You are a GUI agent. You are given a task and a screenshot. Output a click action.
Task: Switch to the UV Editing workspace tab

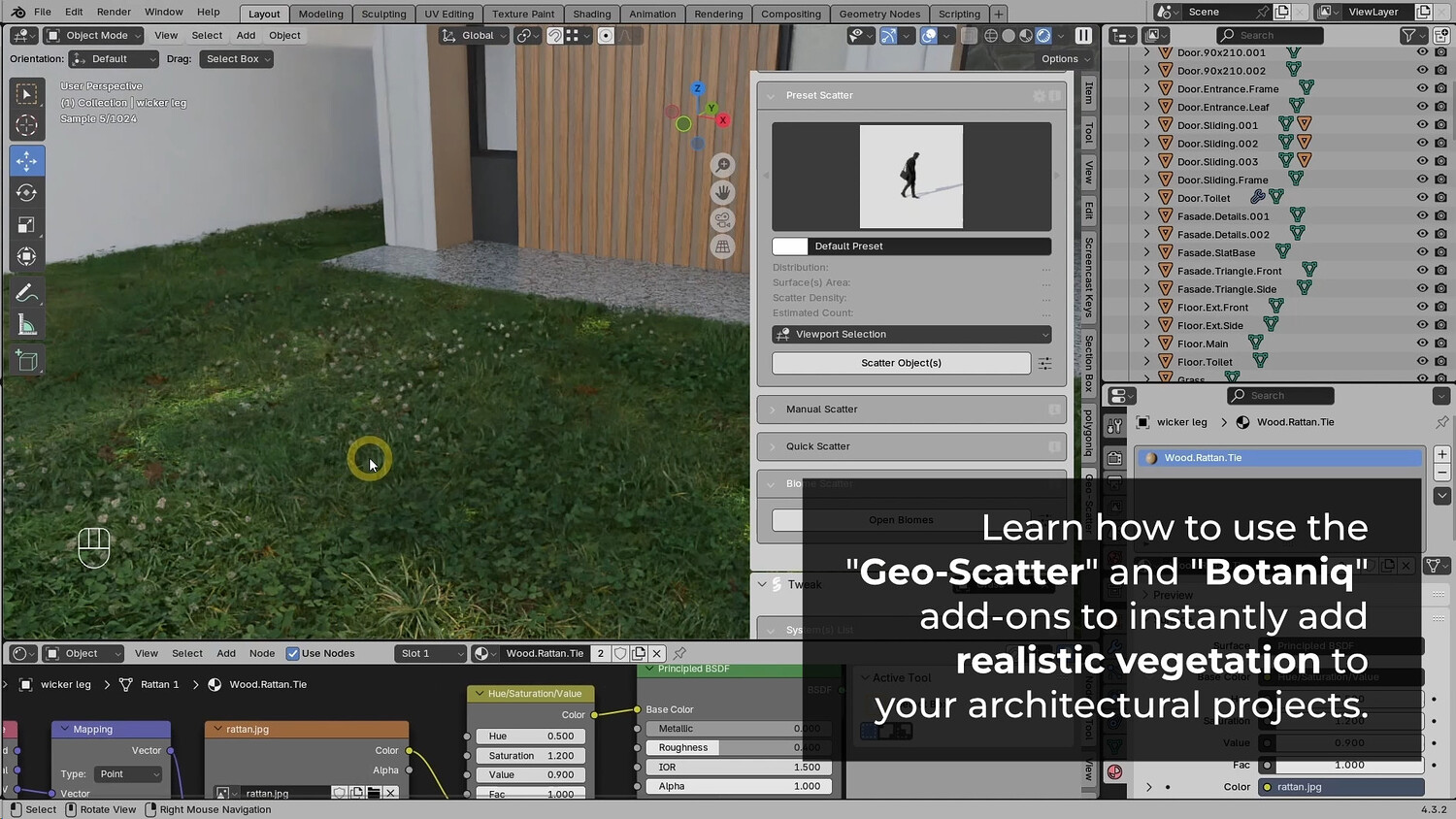pos(448,14)
